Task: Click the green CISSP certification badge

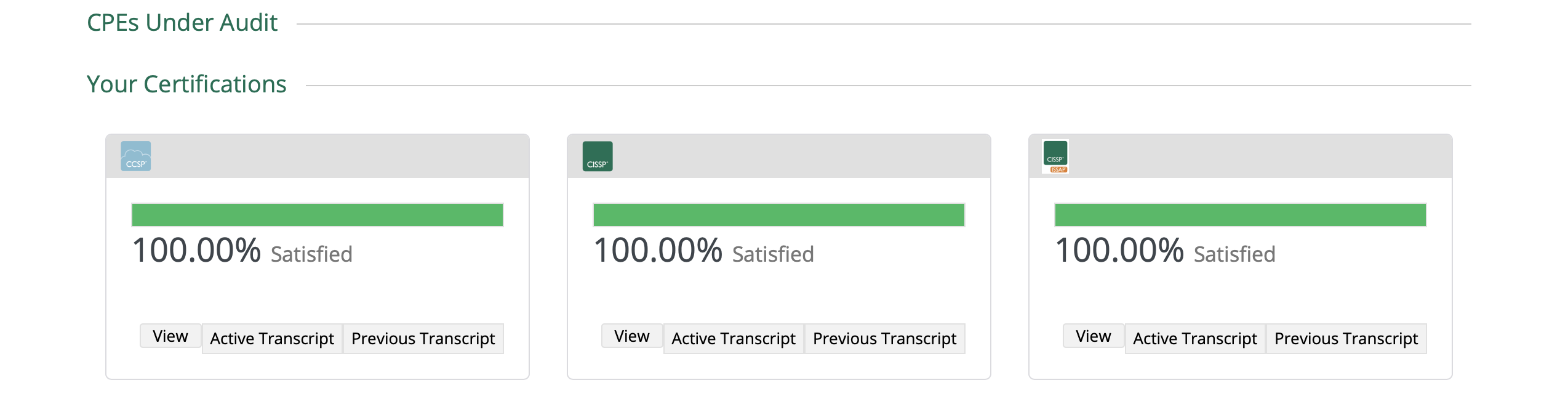Action: coord(598,156)
